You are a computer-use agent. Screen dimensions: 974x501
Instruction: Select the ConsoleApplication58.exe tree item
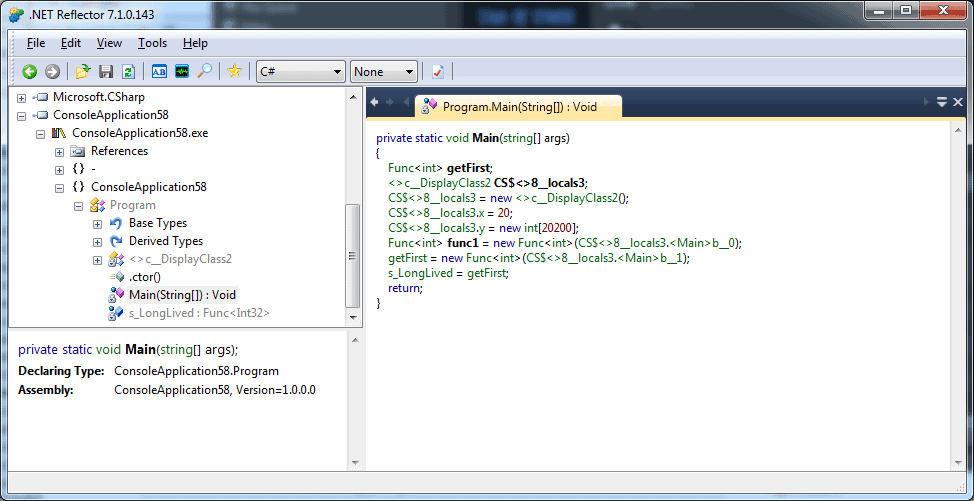(140, 133)
